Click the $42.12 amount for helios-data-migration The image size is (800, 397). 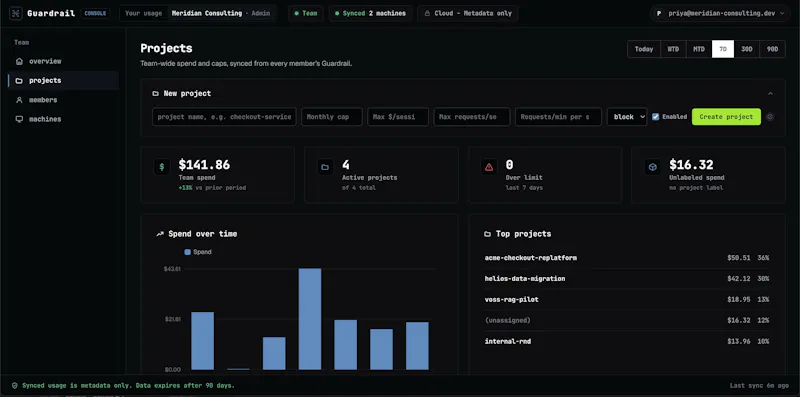coord(739,279)
